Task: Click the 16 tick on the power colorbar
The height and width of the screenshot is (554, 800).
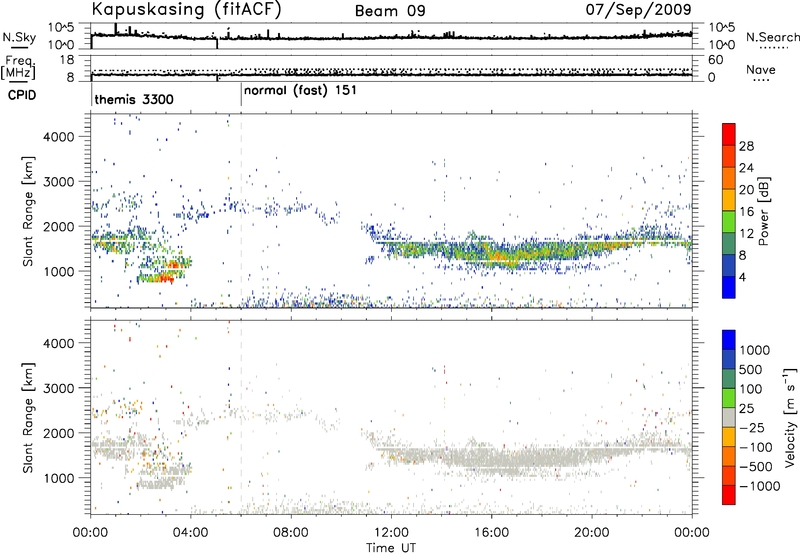Action: tap(746, 212)
